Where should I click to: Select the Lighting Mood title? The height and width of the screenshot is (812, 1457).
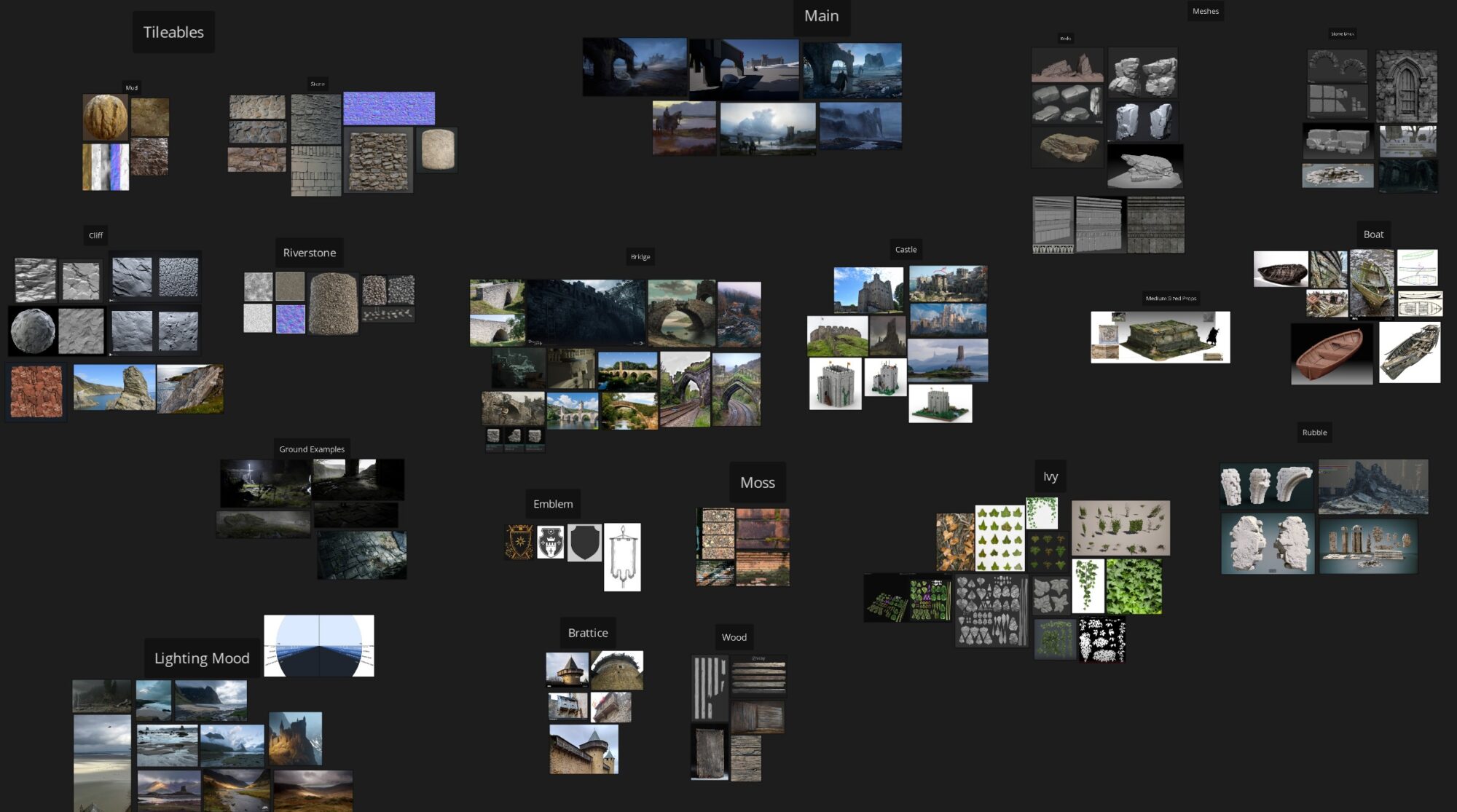point(202,658)
